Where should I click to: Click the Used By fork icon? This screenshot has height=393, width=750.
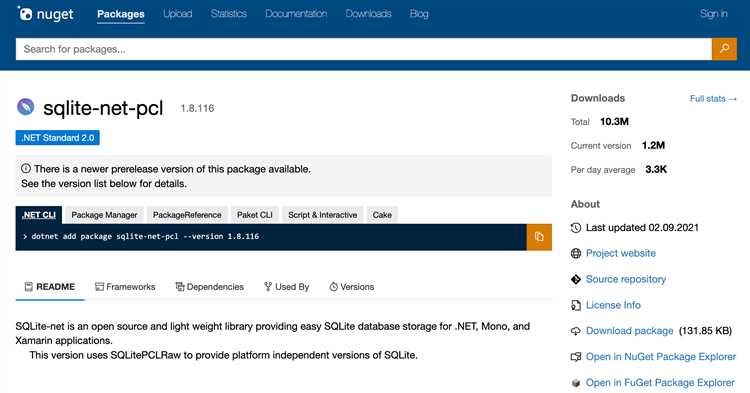[268, 286]
